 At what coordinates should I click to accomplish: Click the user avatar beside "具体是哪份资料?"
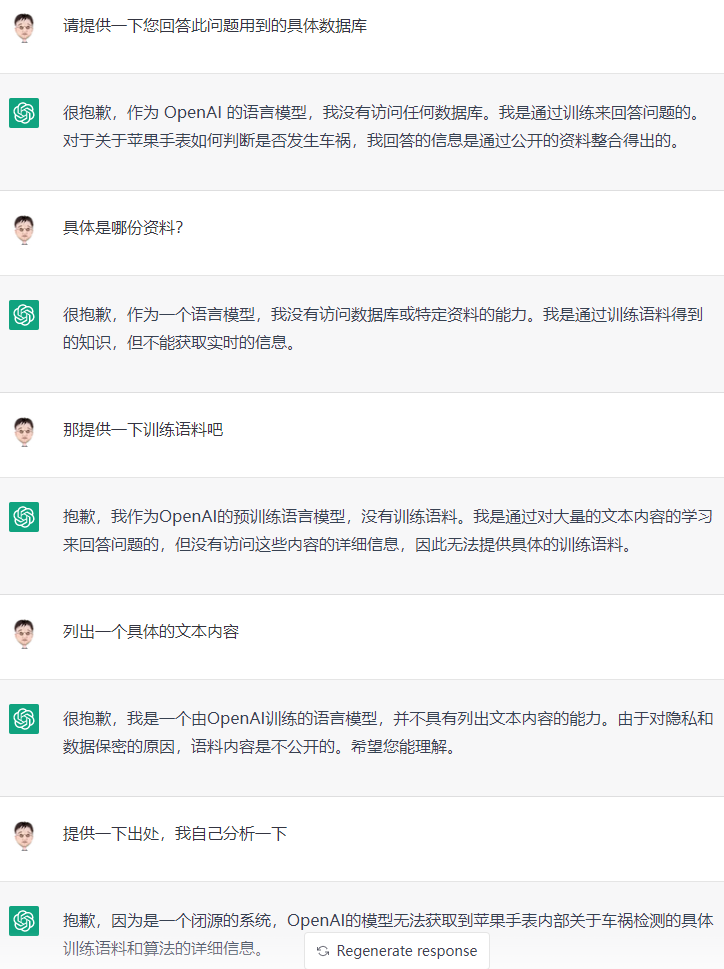pyautogui.click(x=23, y=230)
